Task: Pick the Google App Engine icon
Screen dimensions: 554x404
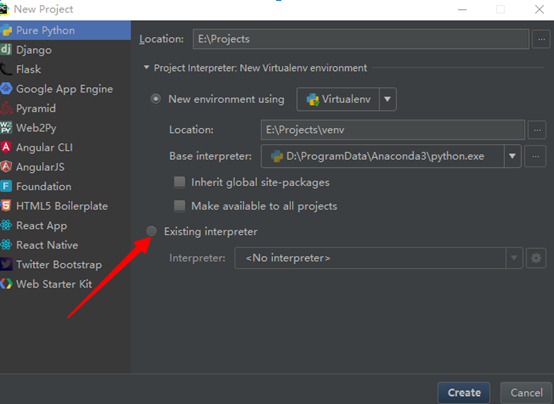Action: coord(6,88)
